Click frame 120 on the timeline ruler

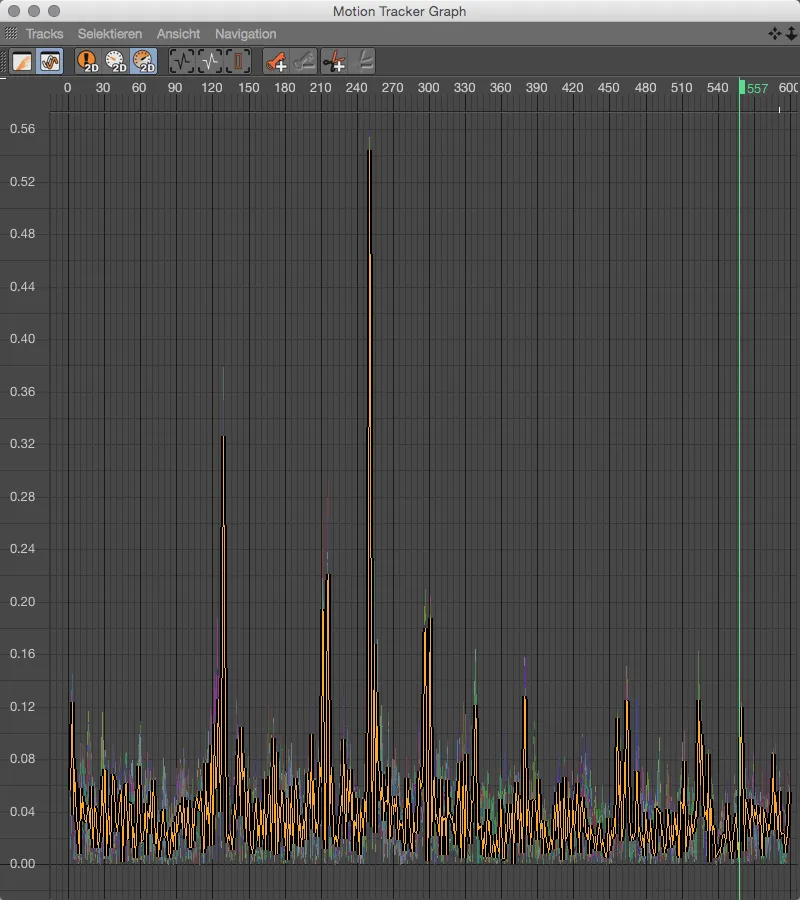[x=211, y=88]
